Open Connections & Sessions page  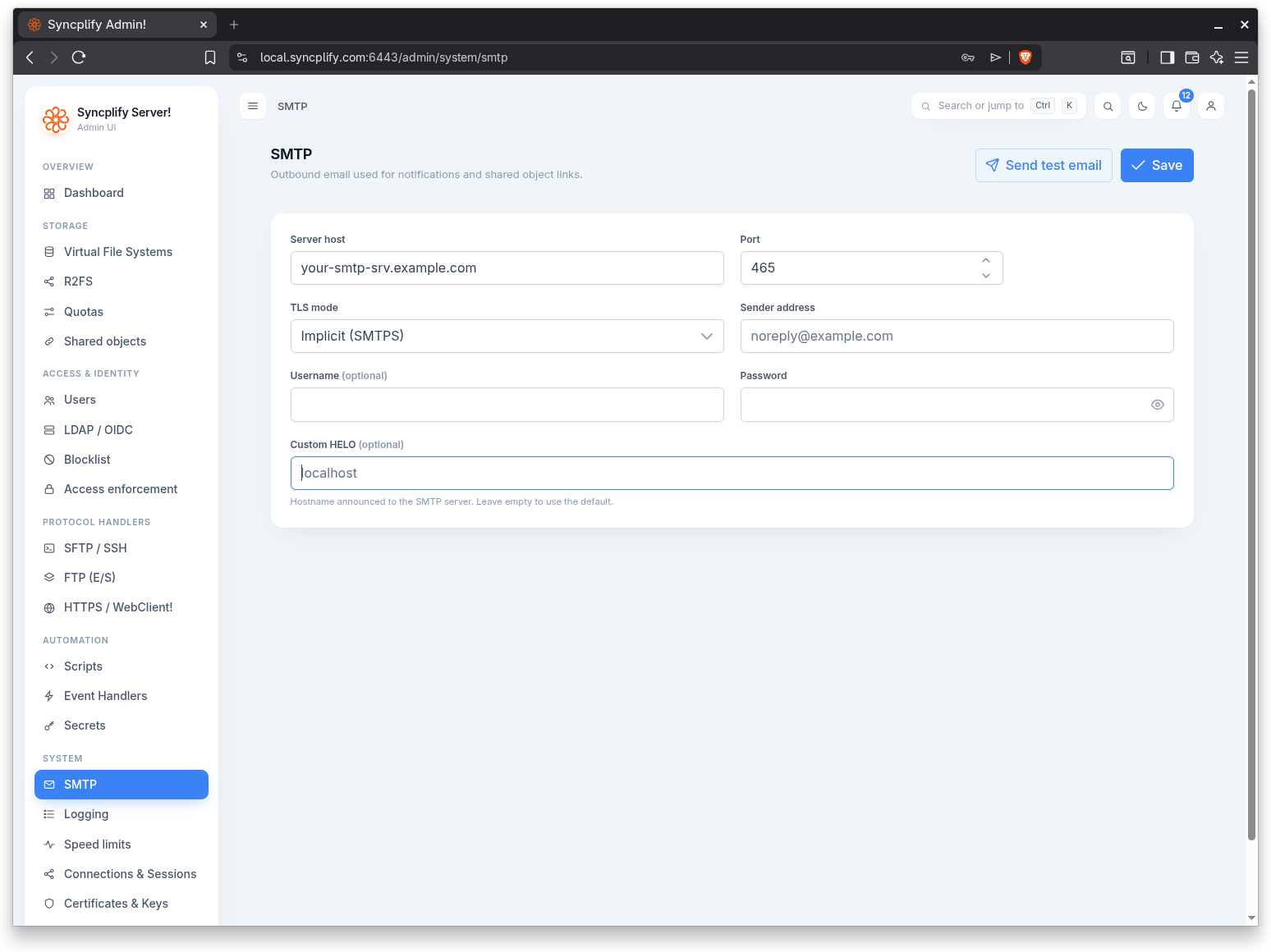(x=122, y=874)
